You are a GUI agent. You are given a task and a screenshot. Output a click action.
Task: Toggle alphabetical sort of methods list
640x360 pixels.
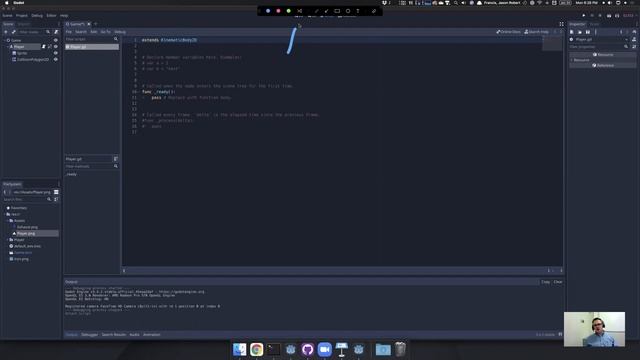pyautogui.click(x=116, y=159)
